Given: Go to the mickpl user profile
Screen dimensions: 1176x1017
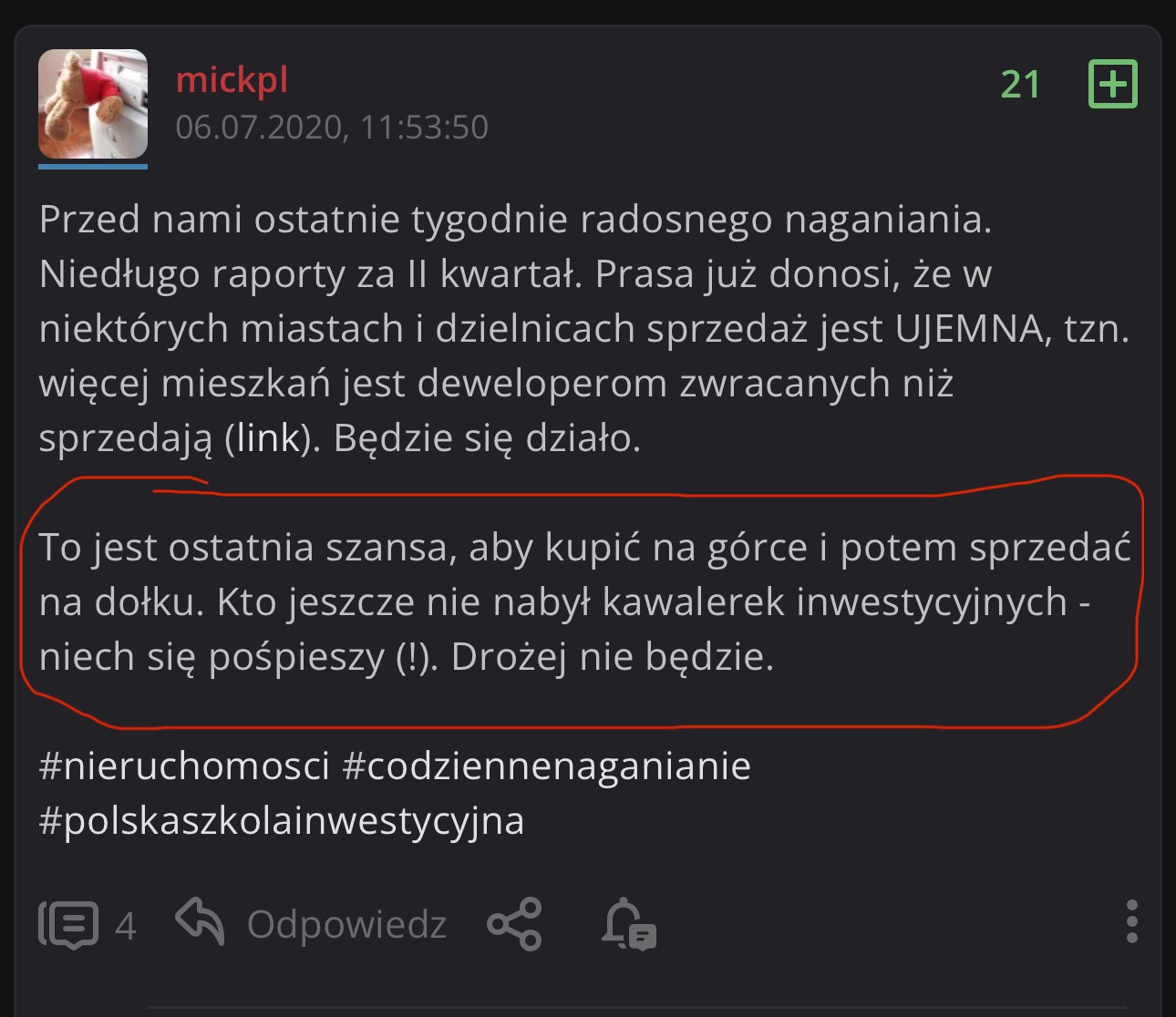Looking at the screenshot, I should pos(232,80).
